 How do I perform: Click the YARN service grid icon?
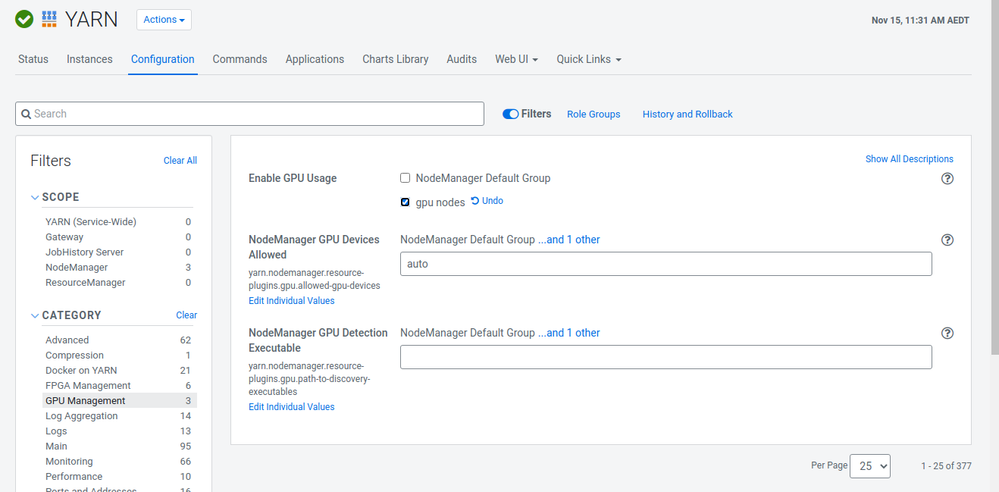pos(49,19)
